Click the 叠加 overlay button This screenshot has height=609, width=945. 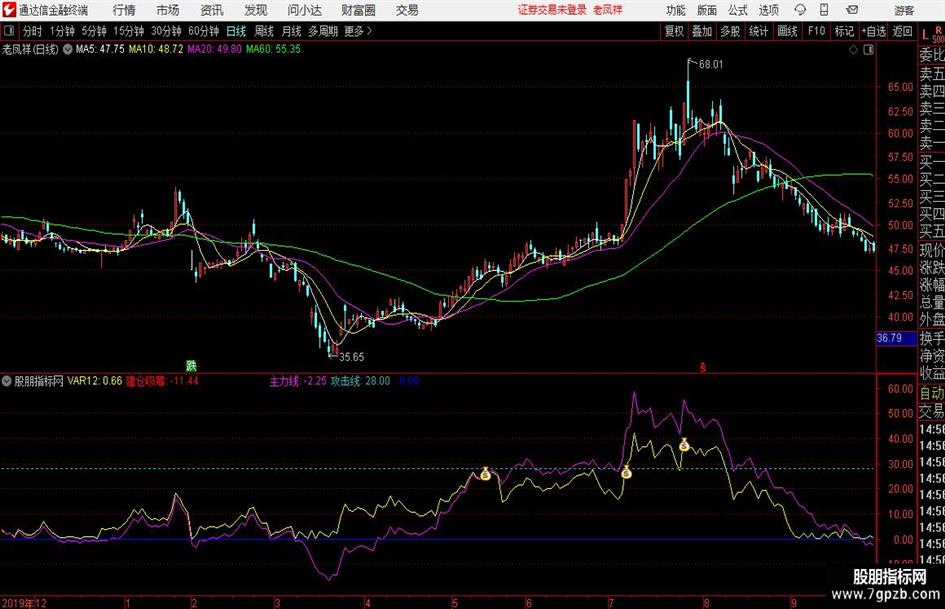(x=702, y=31)
